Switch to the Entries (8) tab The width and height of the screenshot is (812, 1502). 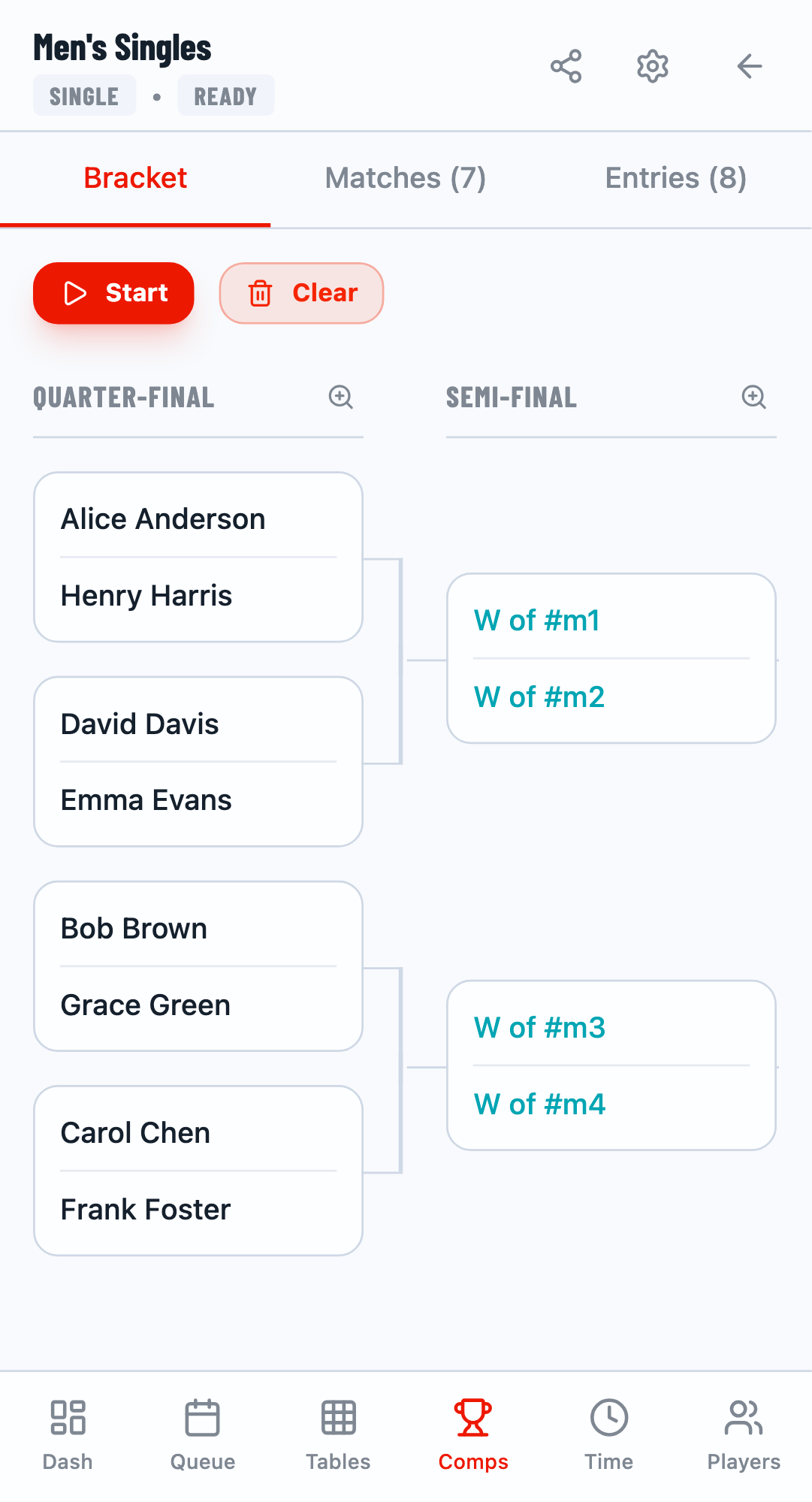pyautogui.click(x=675, y=178)
